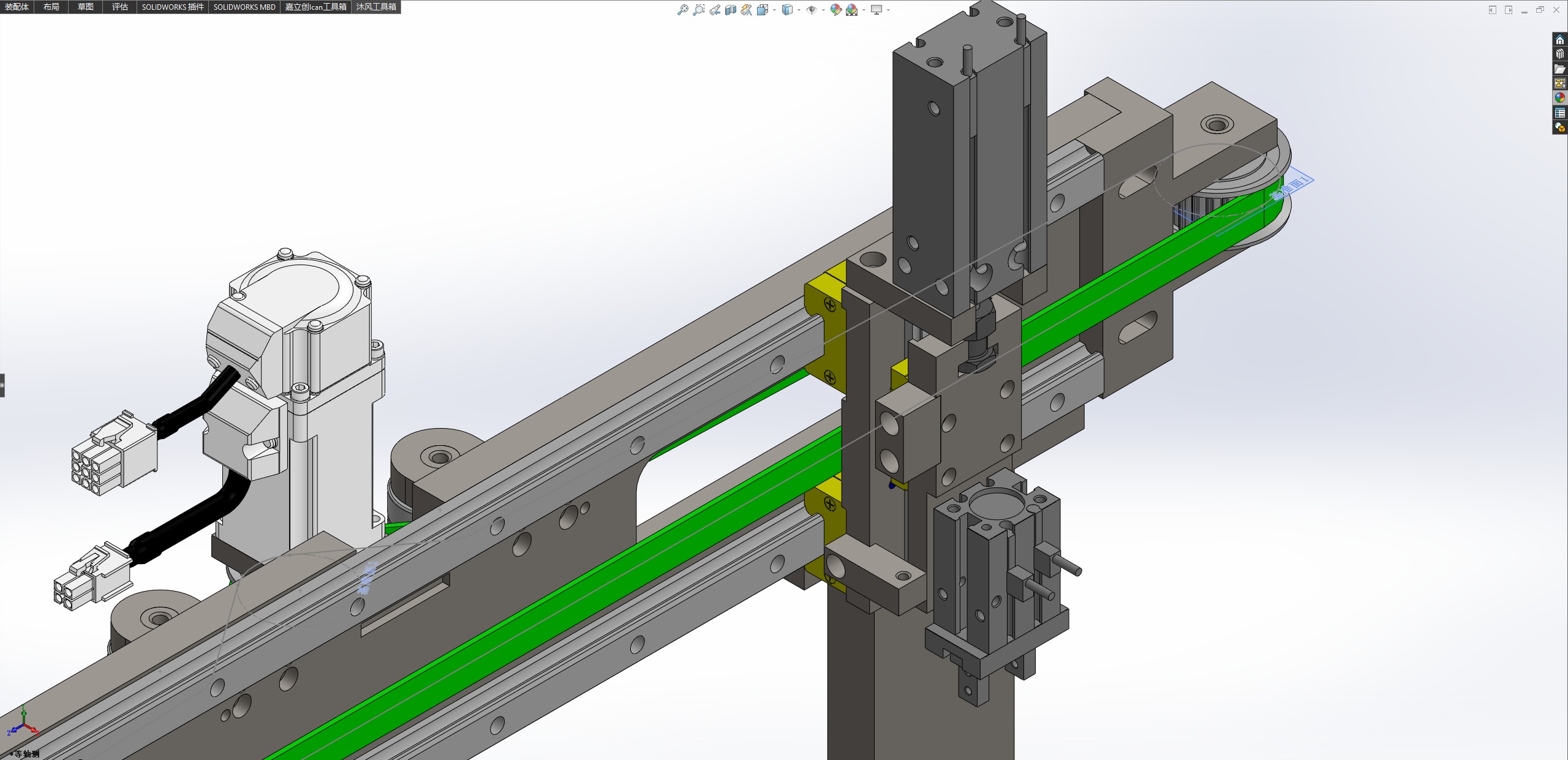Screen dimensions: 1568x760
Task: Click the Zoom to Fit icon
Action: [x=682, y=10]
